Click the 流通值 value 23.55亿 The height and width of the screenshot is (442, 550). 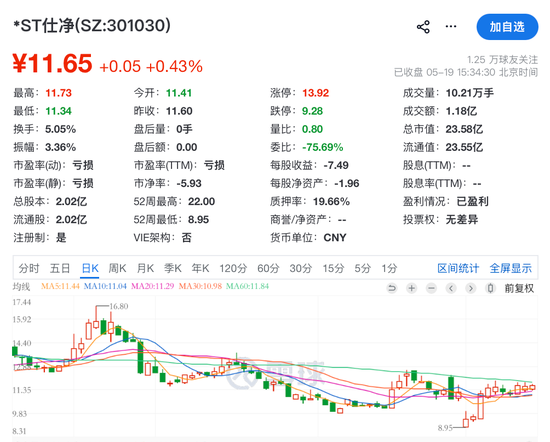click(x=464, y=147)
